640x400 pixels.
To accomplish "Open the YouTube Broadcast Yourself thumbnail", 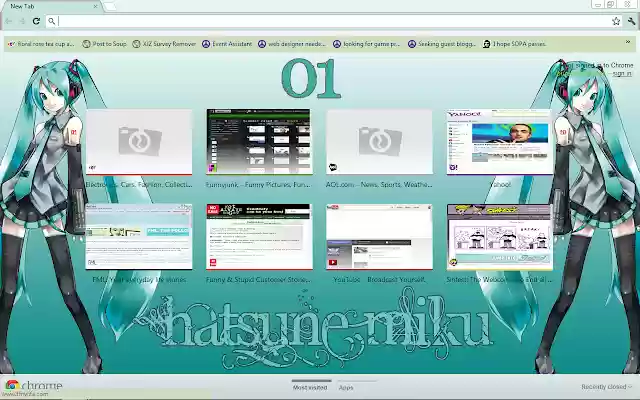I will tap(379, 237).
